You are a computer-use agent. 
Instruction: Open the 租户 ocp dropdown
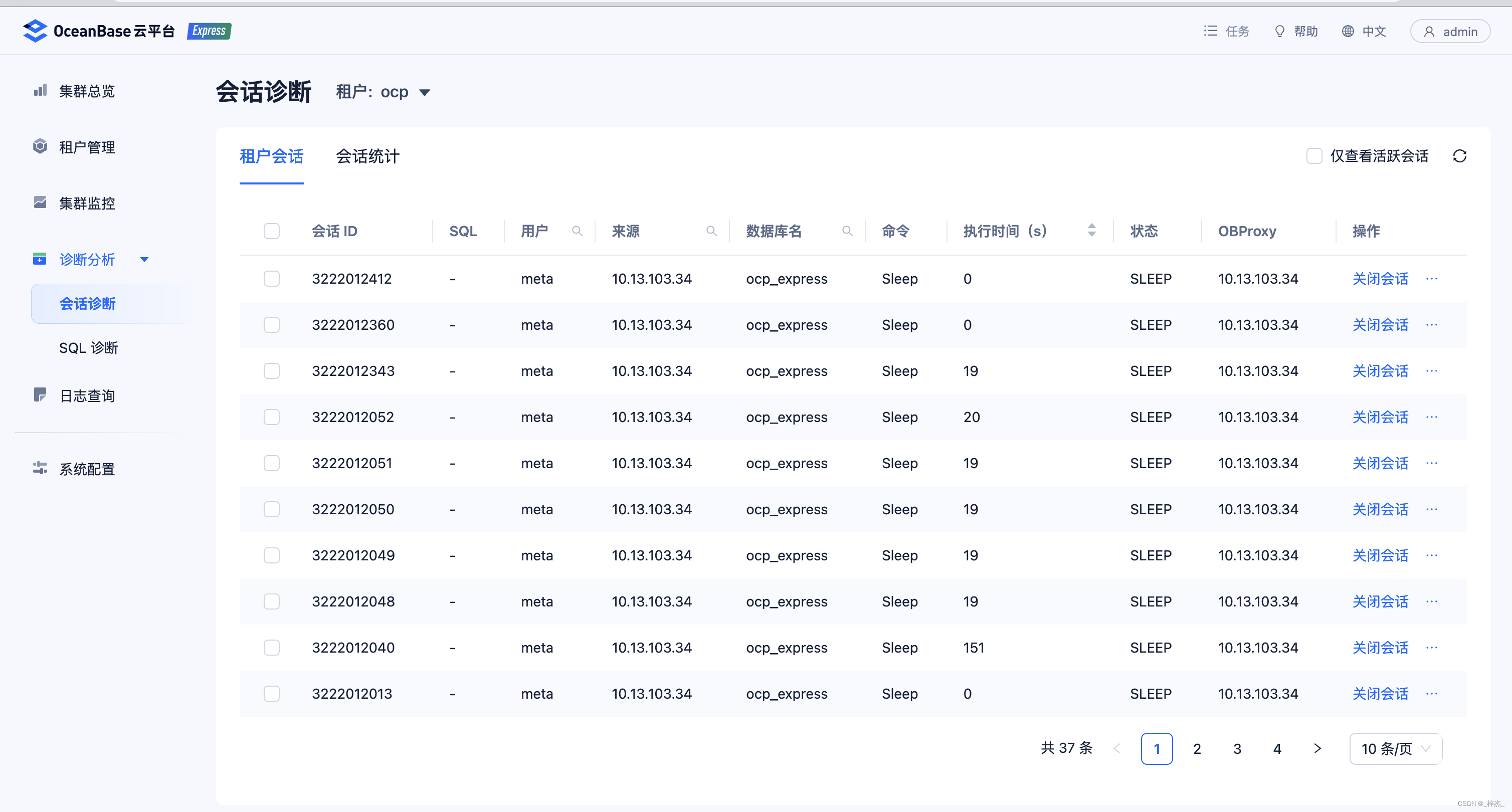point(424,93)
